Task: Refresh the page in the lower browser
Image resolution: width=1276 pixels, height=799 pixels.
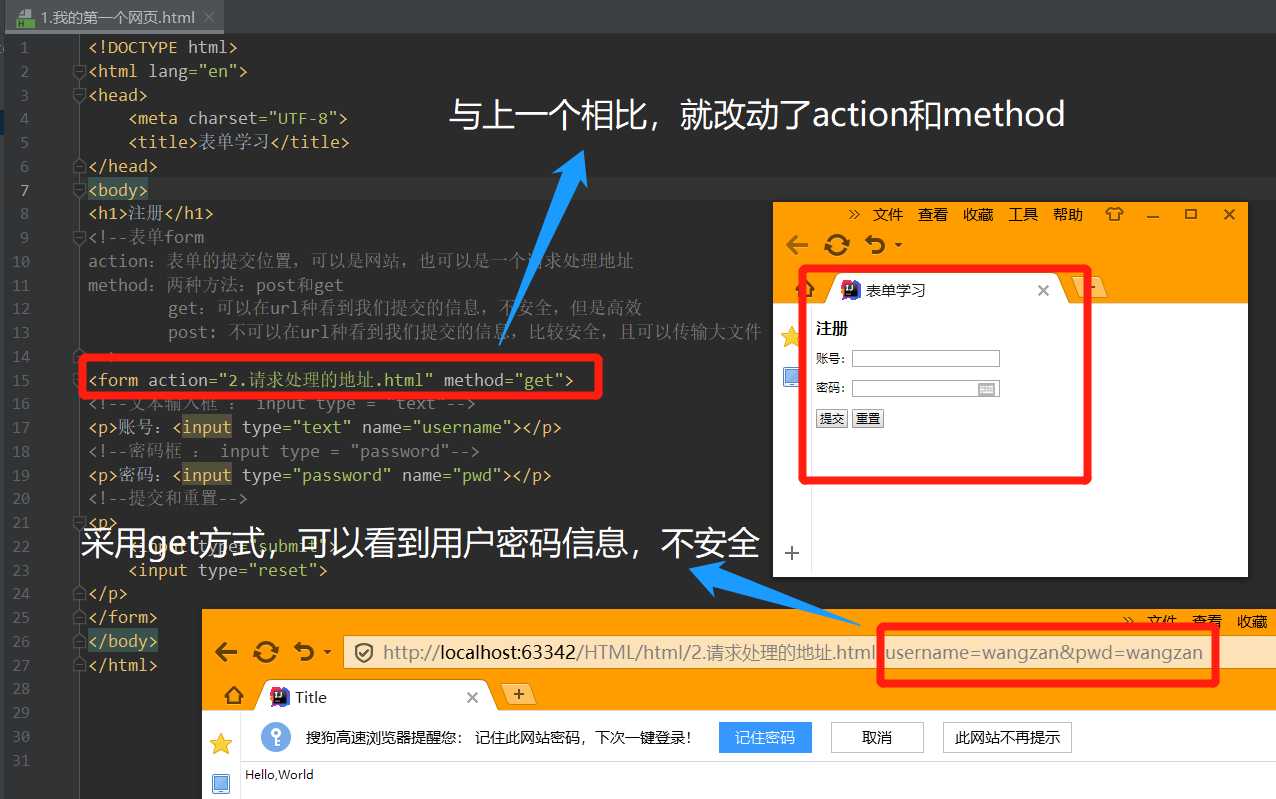Action: (266, 652)
